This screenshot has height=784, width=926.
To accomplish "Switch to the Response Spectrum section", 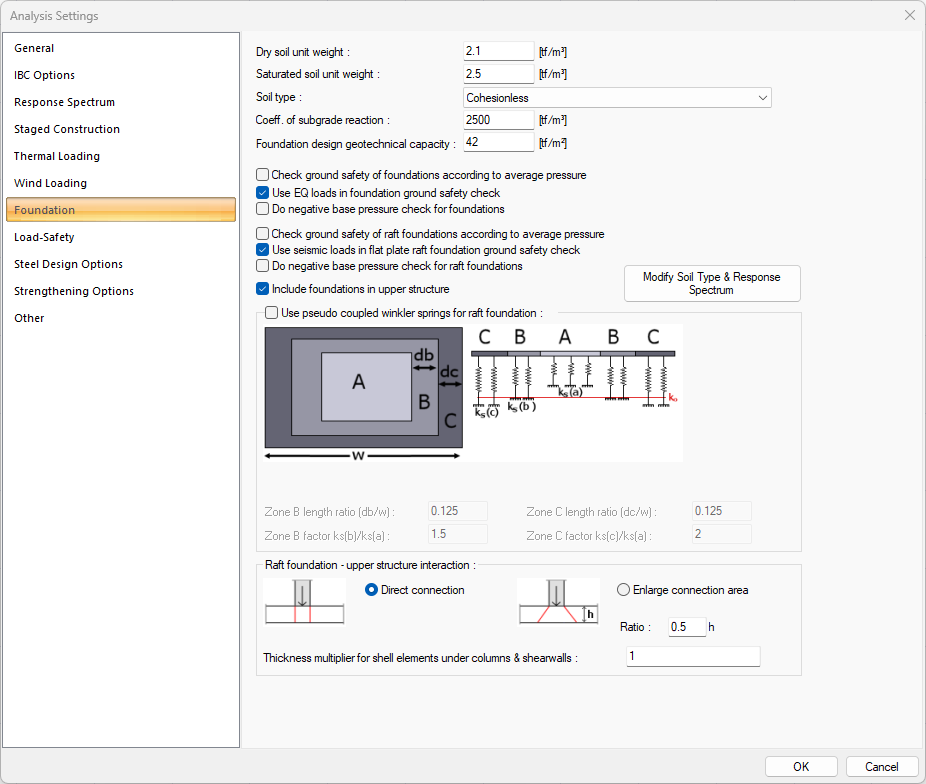I will click(64, 102).
